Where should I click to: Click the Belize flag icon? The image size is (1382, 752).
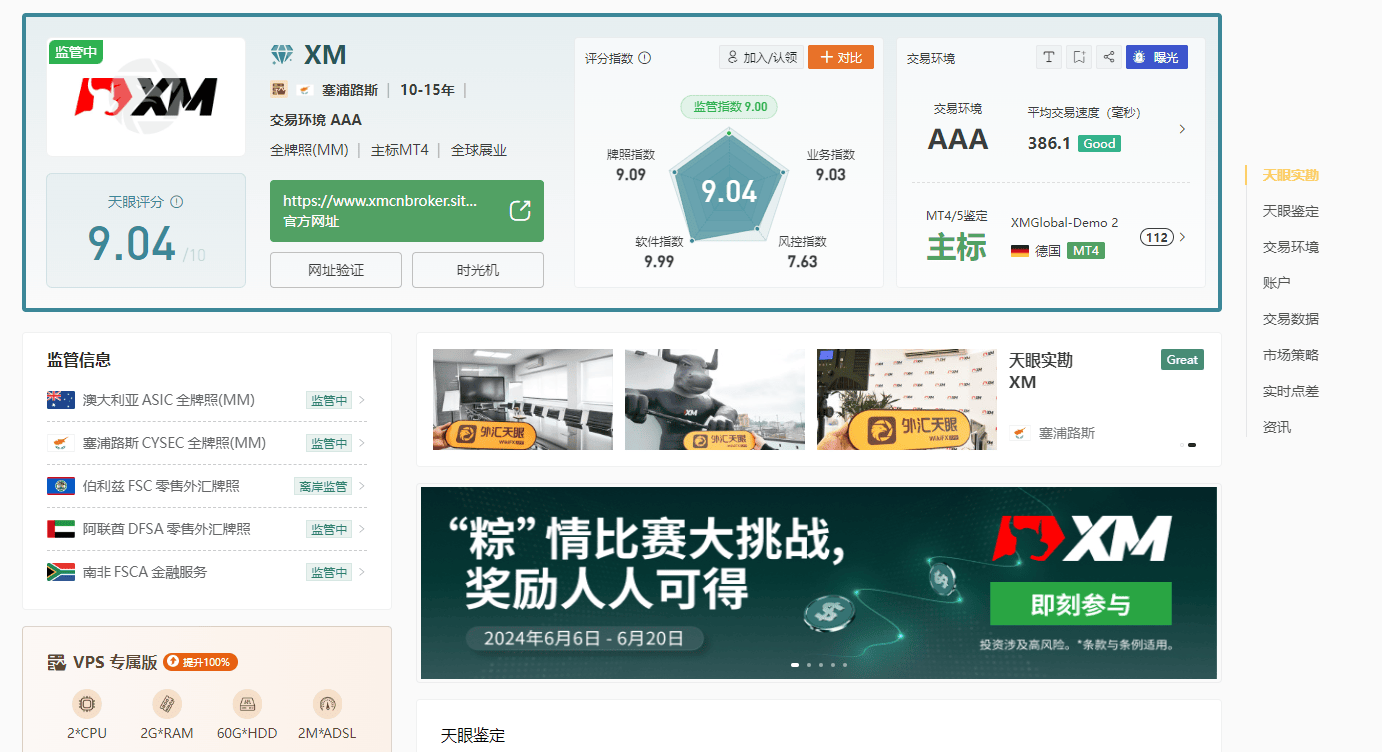[61, 486]
